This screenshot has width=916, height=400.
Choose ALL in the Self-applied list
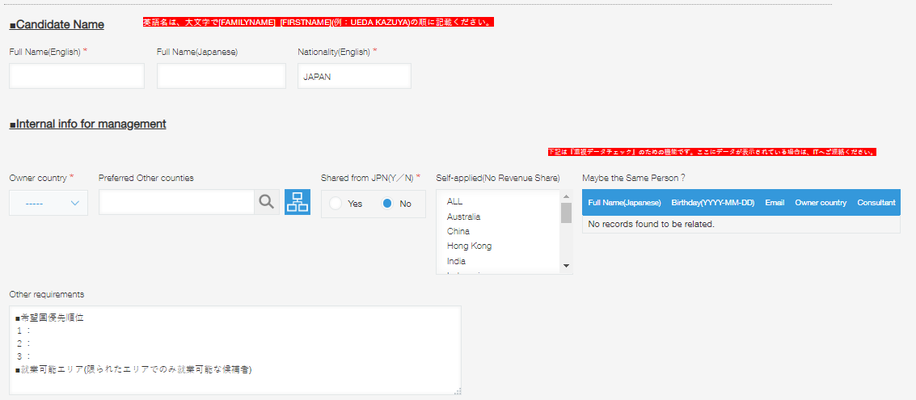(455, 201)
